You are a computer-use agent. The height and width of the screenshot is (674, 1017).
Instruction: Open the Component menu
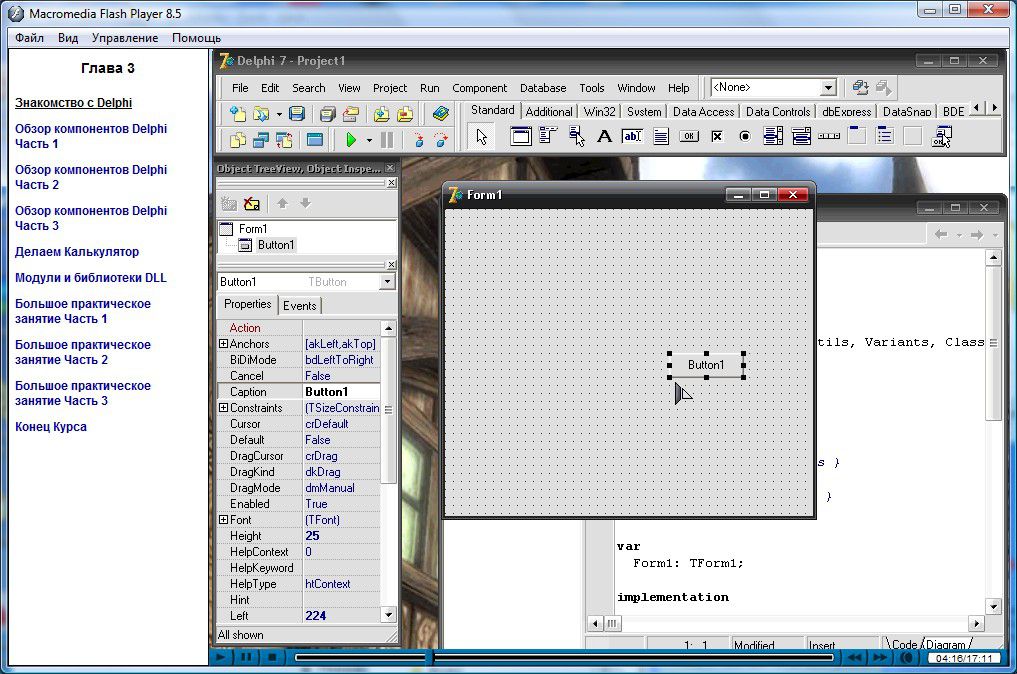click(479, 88)
